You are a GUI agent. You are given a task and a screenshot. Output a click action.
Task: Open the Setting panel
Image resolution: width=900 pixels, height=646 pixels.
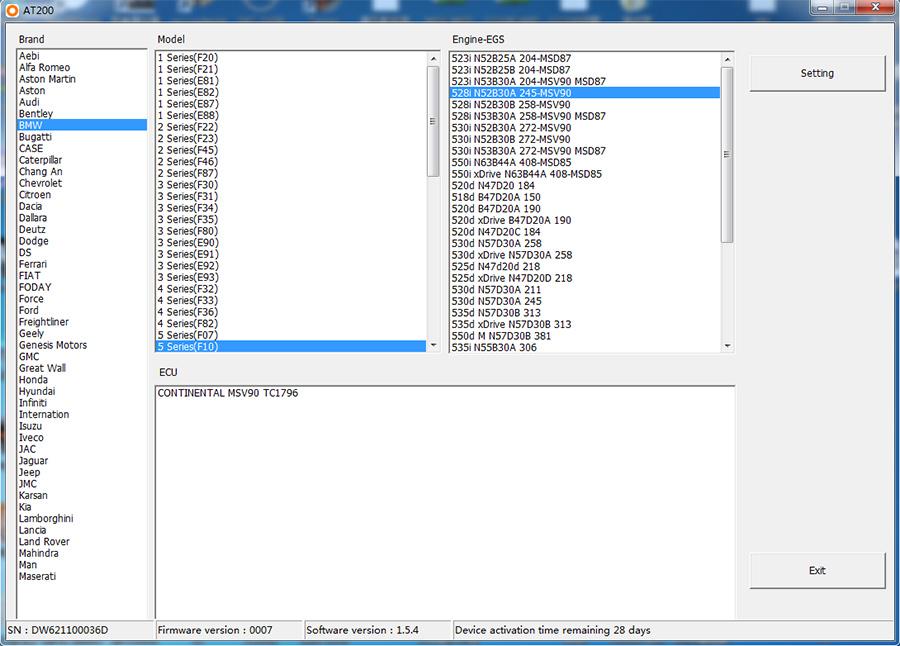pos(817,73)
